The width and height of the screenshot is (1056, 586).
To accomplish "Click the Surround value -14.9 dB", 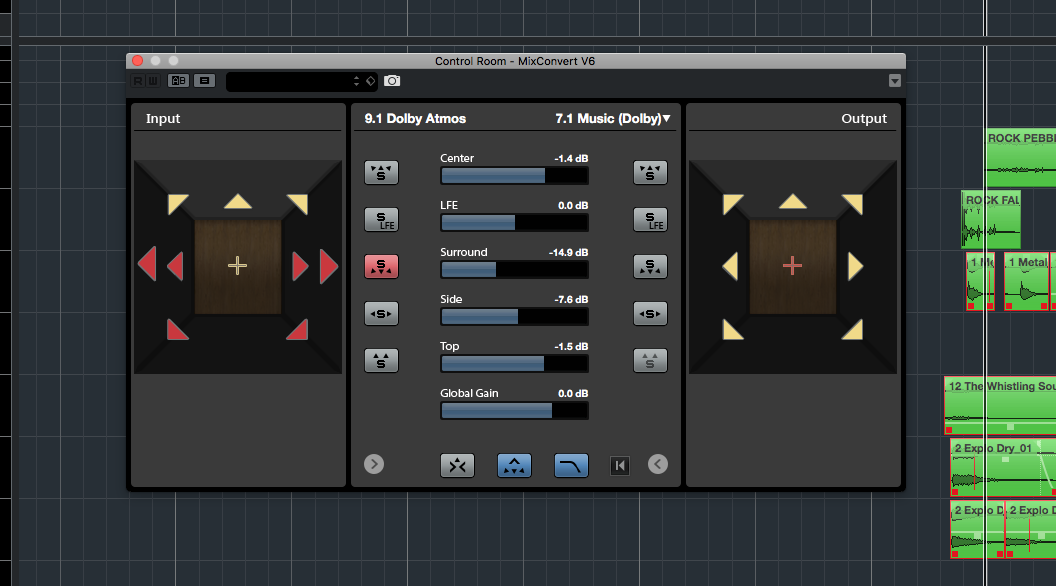I will pos(568,253).
